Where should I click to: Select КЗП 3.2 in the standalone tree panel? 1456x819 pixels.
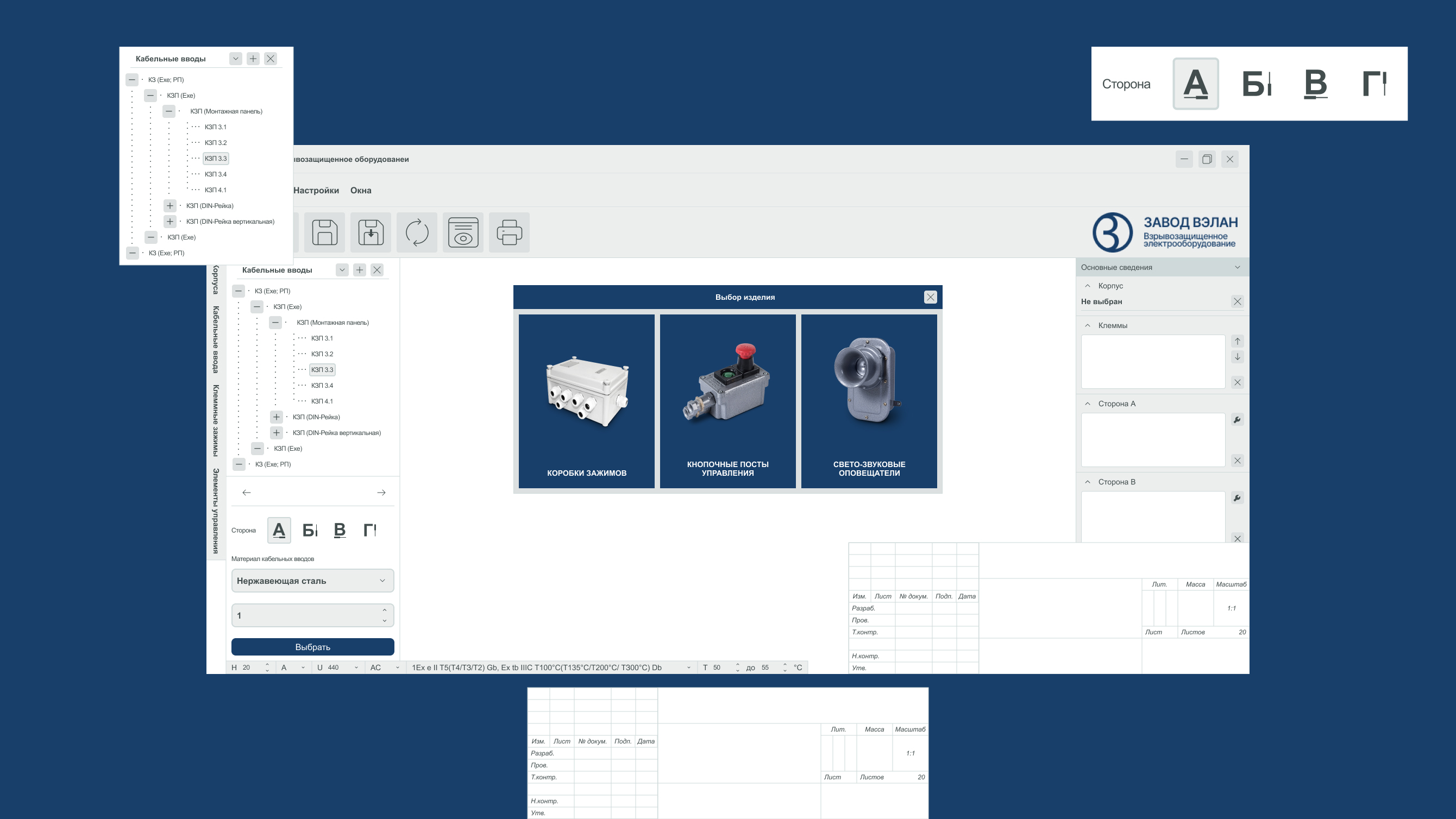click(215, 143)
